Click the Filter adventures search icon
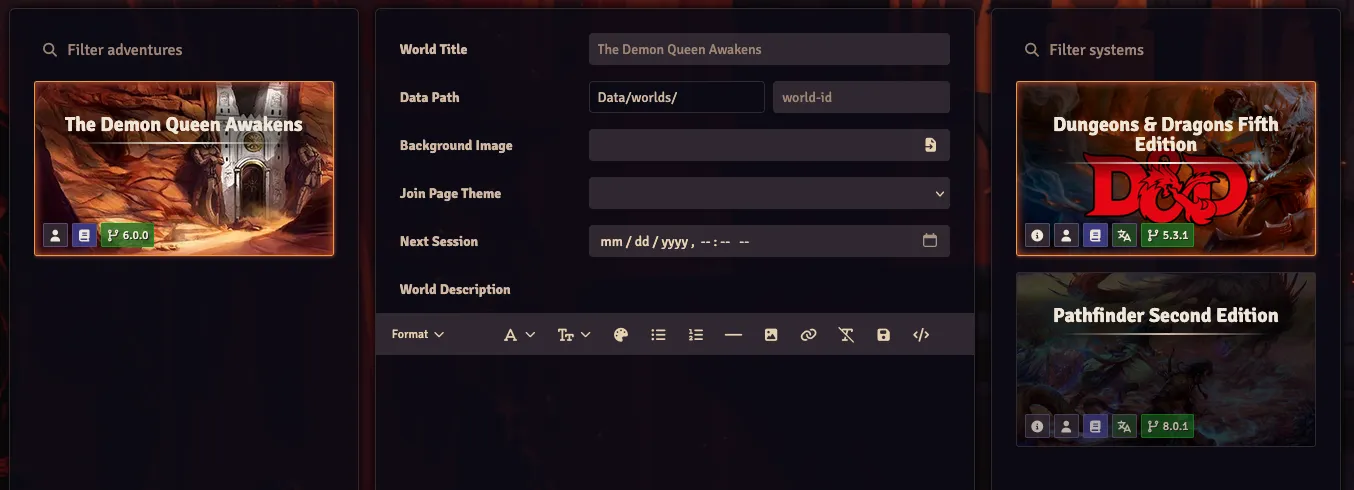The height and width of the screenshot is (490, 1354). tap(50, 50)
